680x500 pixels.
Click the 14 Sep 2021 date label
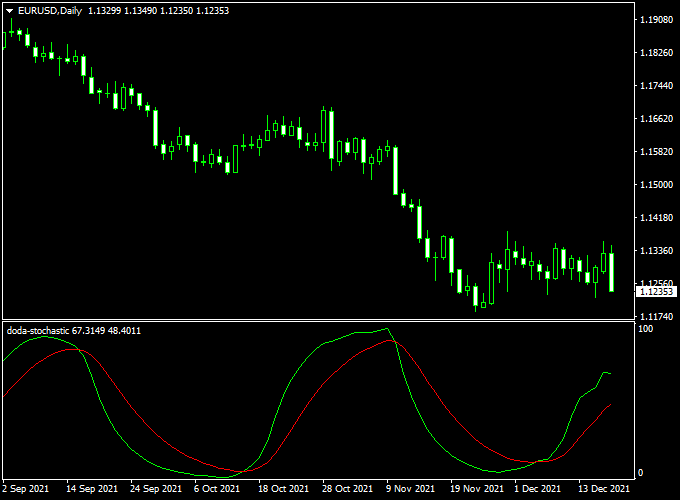(92, 489)
